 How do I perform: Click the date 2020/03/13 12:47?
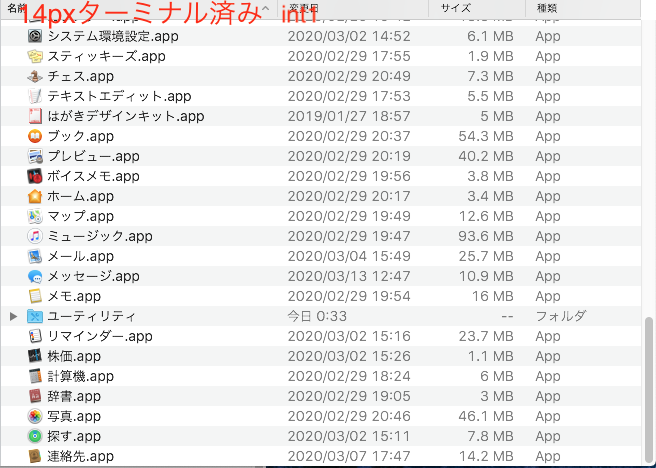pos(349,276)
